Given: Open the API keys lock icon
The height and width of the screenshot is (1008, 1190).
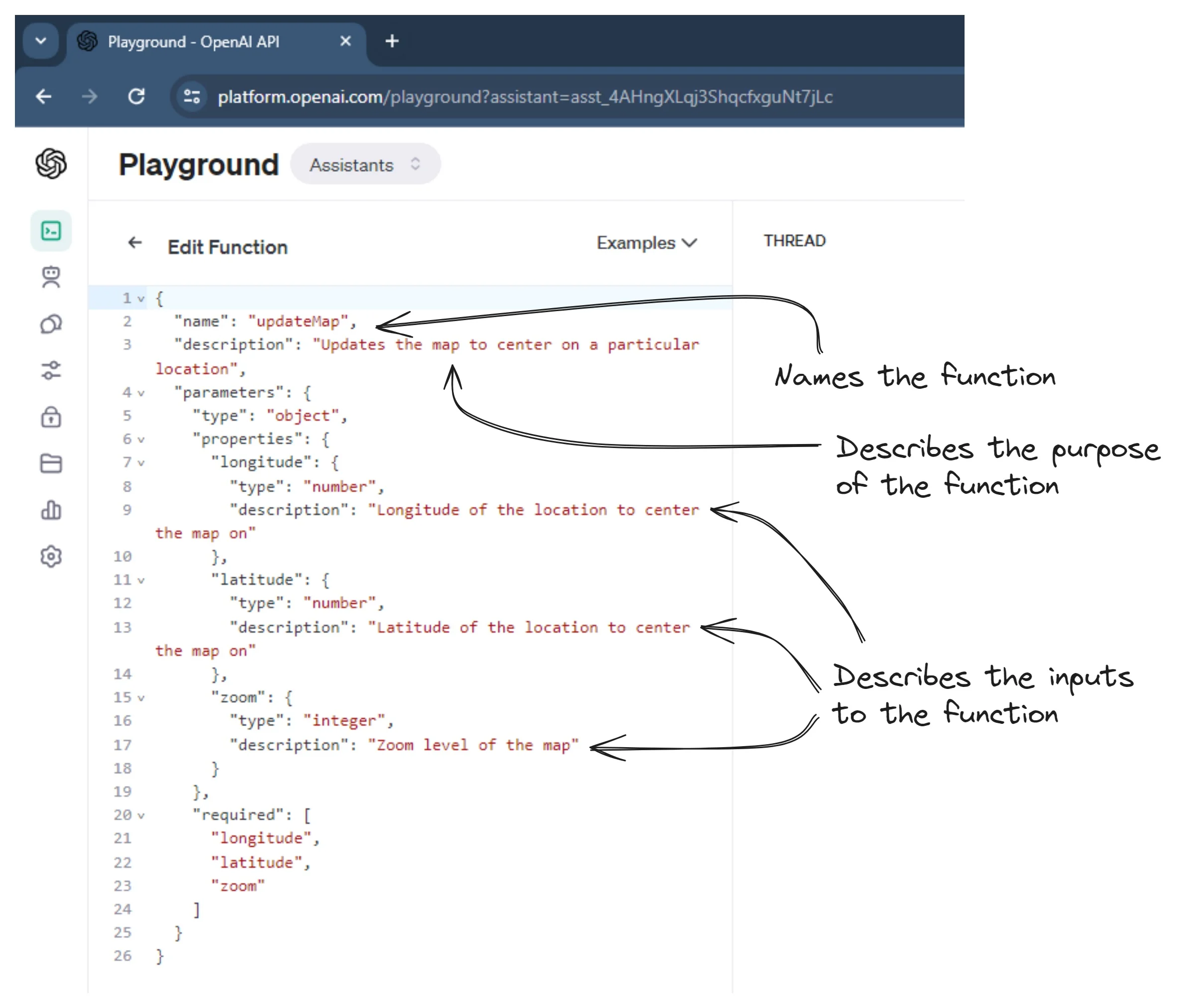Looking at the screenshot, I should tap(51, 417).
